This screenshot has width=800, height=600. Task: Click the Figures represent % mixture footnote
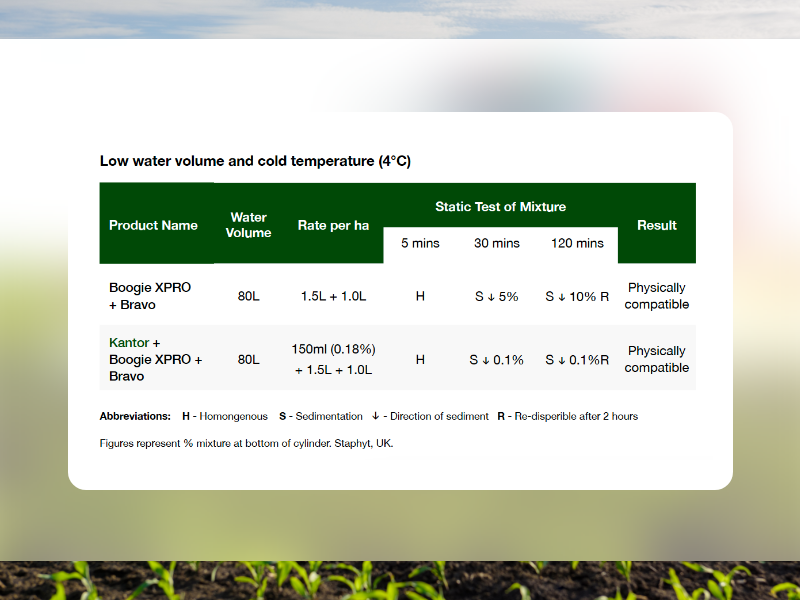click(246, 443)
